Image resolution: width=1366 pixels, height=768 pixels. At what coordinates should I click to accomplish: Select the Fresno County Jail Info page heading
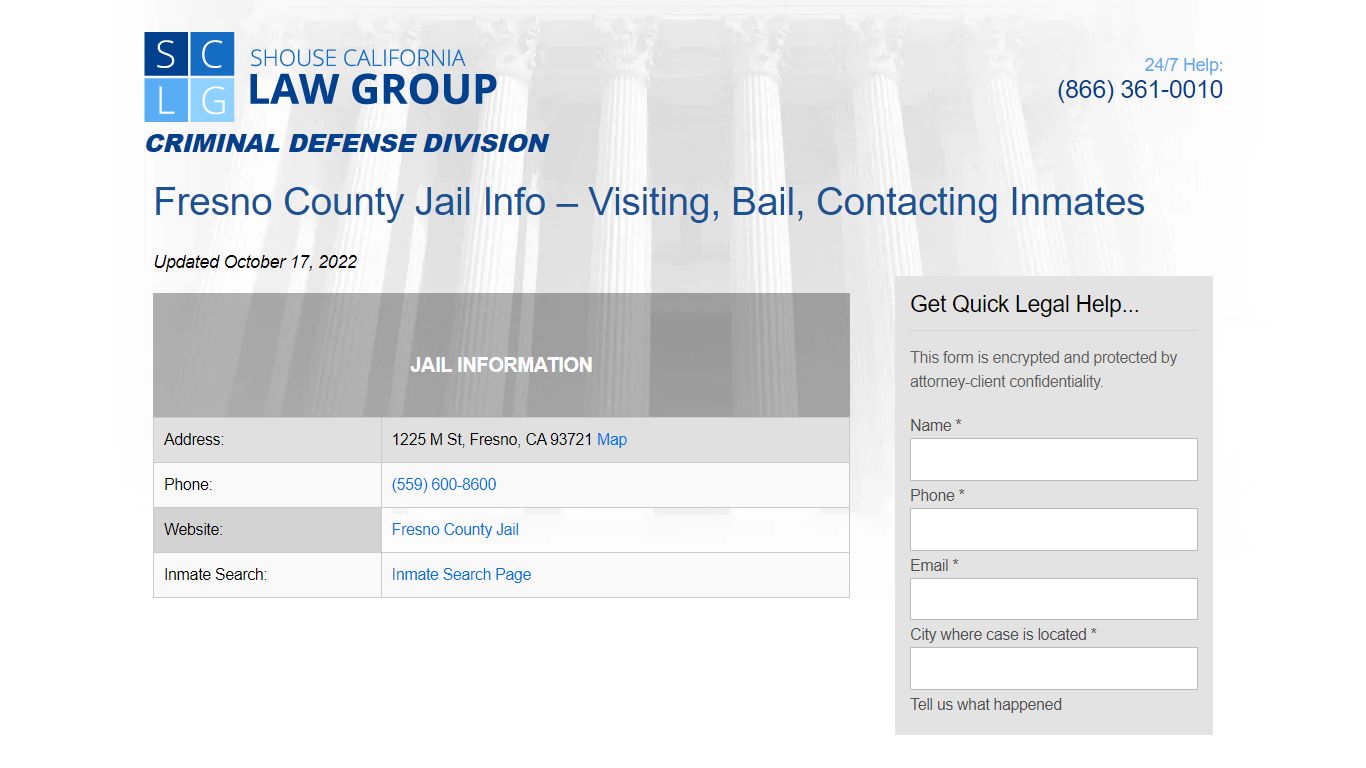point(649,202)
